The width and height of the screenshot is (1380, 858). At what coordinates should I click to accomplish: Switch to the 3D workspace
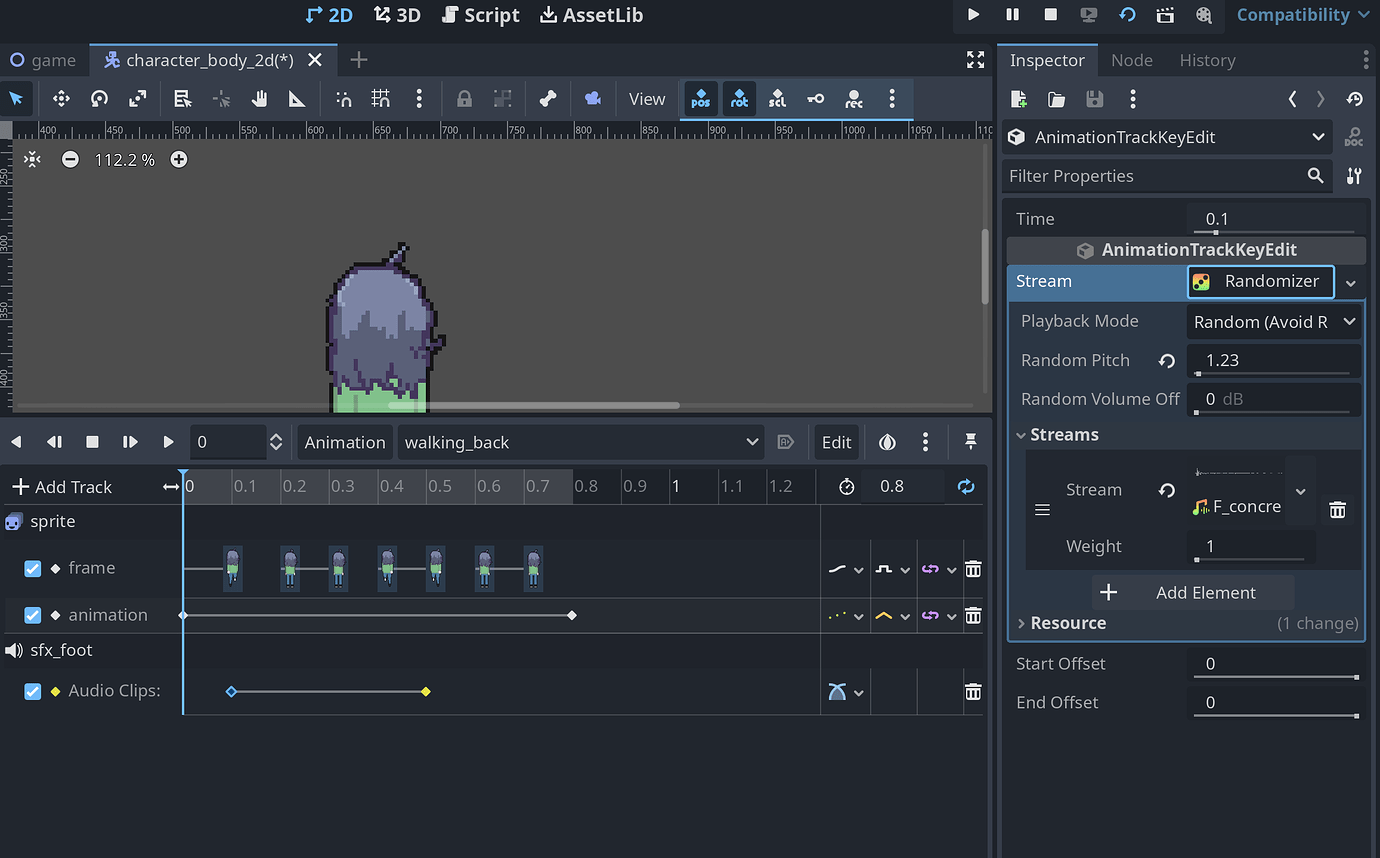click(397, 15)
